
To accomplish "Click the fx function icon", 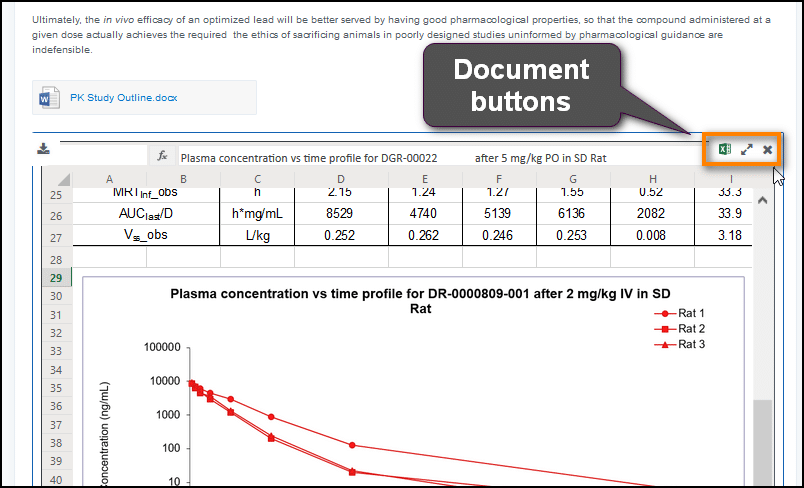I will (x=162, y=156).
